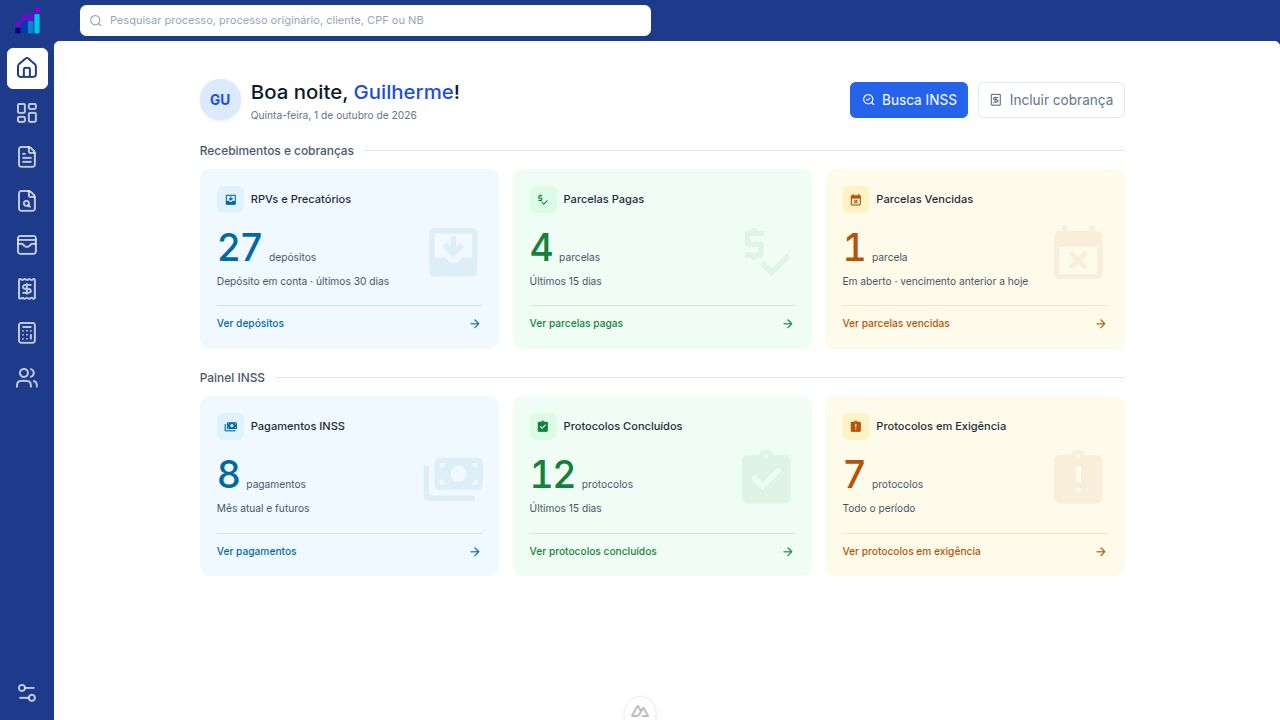Click the RPVs e Precatórios card icon
1280x720 pixels.
pyautogui.click(x=230, y=199)
